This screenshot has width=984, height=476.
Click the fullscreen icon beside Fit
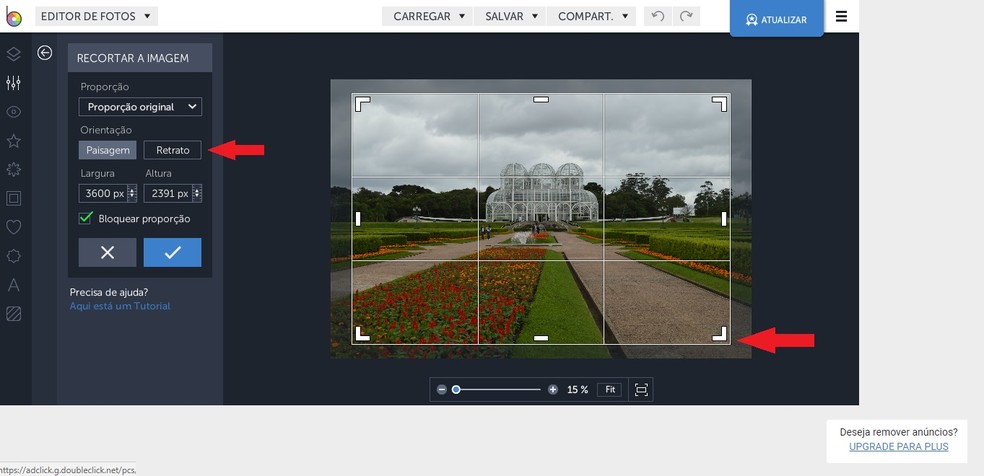point(641,389)
